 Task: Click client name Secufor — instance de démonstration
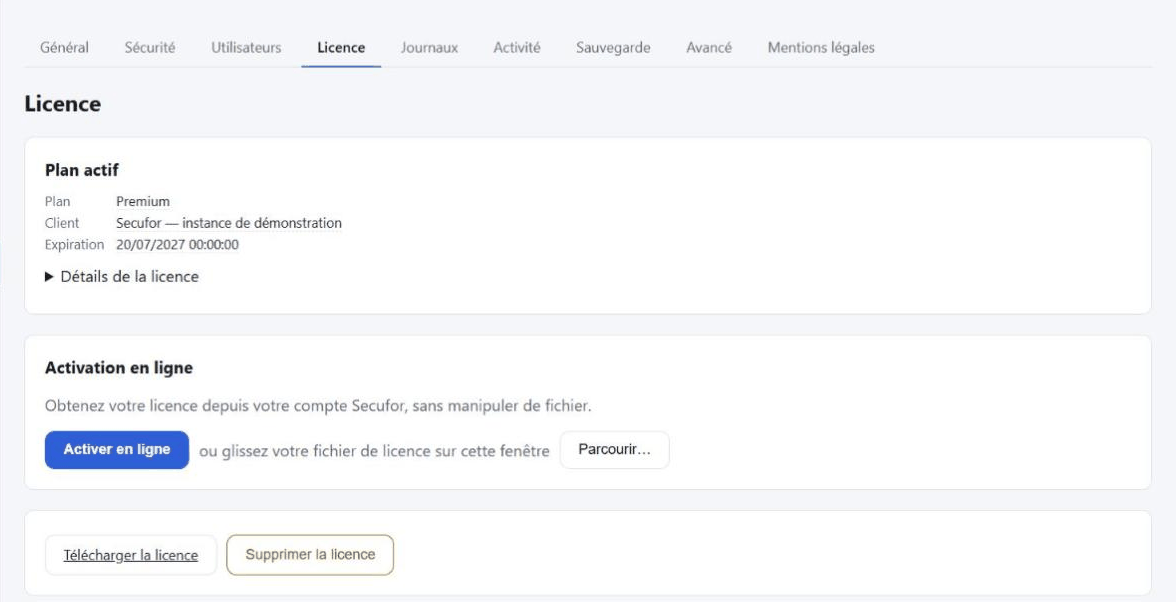229,223
